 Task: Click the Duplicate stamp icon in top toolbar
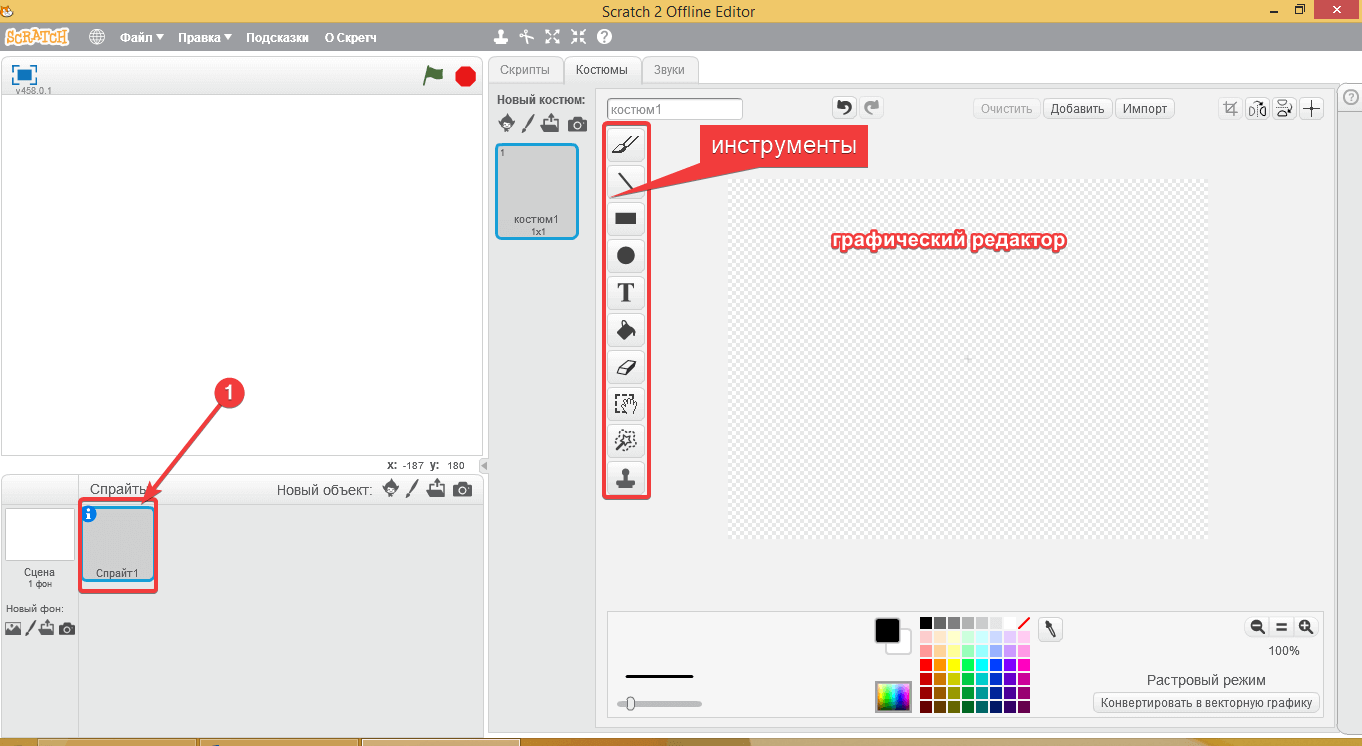pos(501,37)
